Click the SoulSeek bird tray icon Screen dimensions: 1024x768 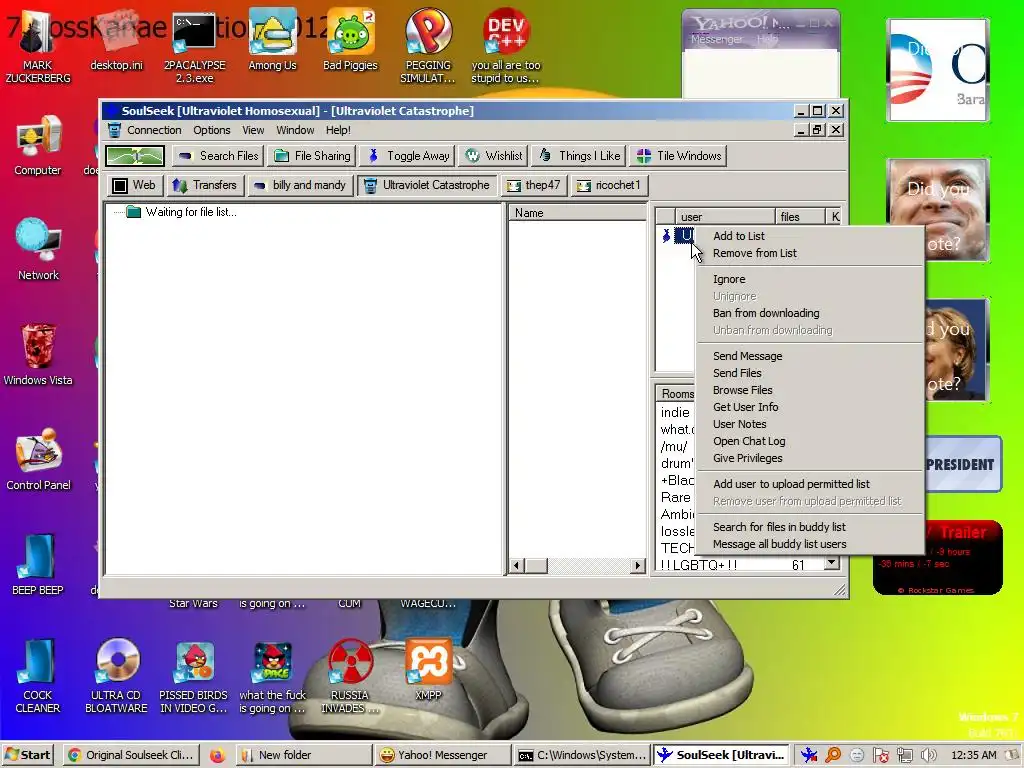(808, 755)
